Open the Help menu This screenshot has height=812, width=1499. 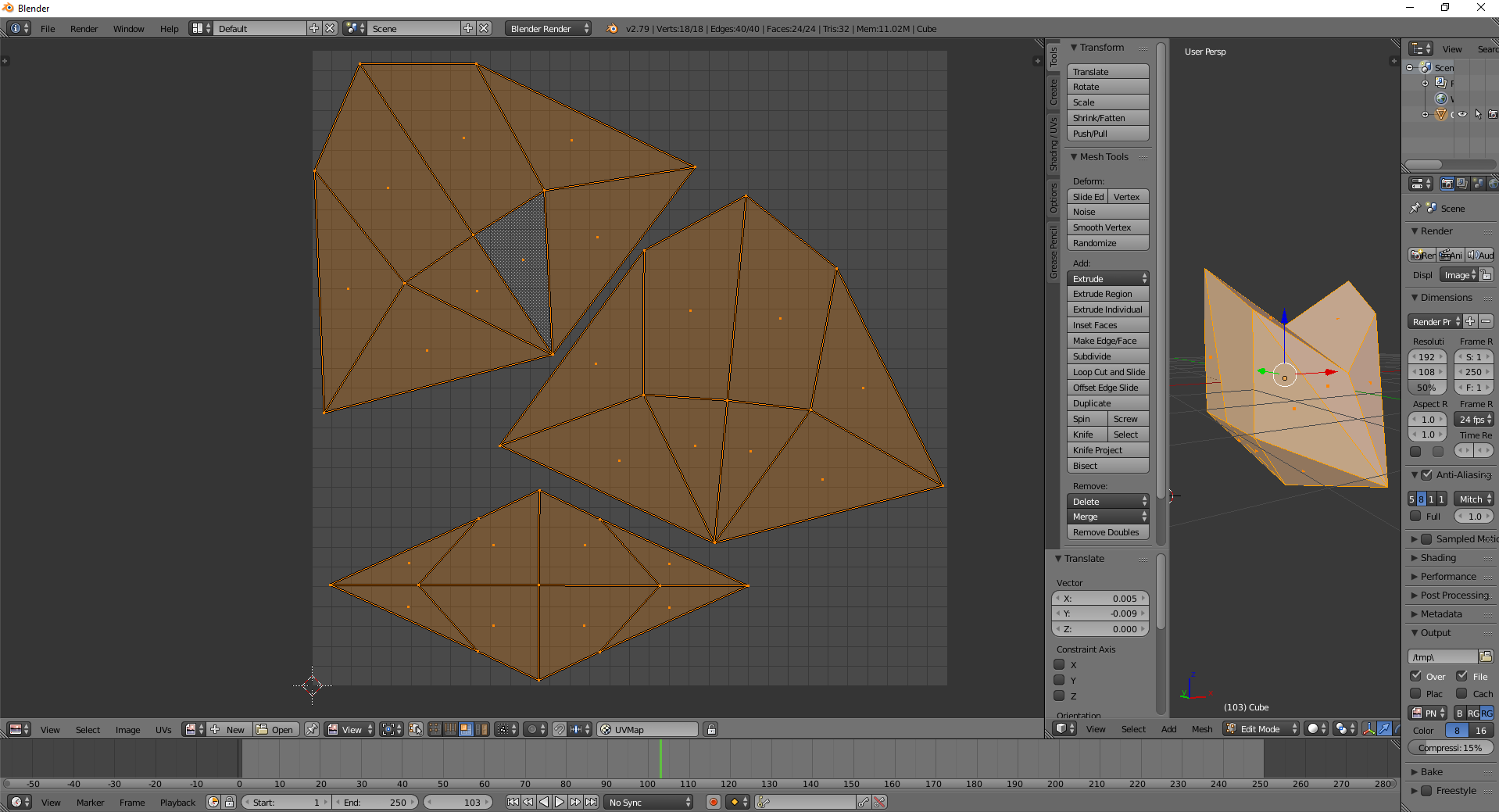(x=169, y=29)
